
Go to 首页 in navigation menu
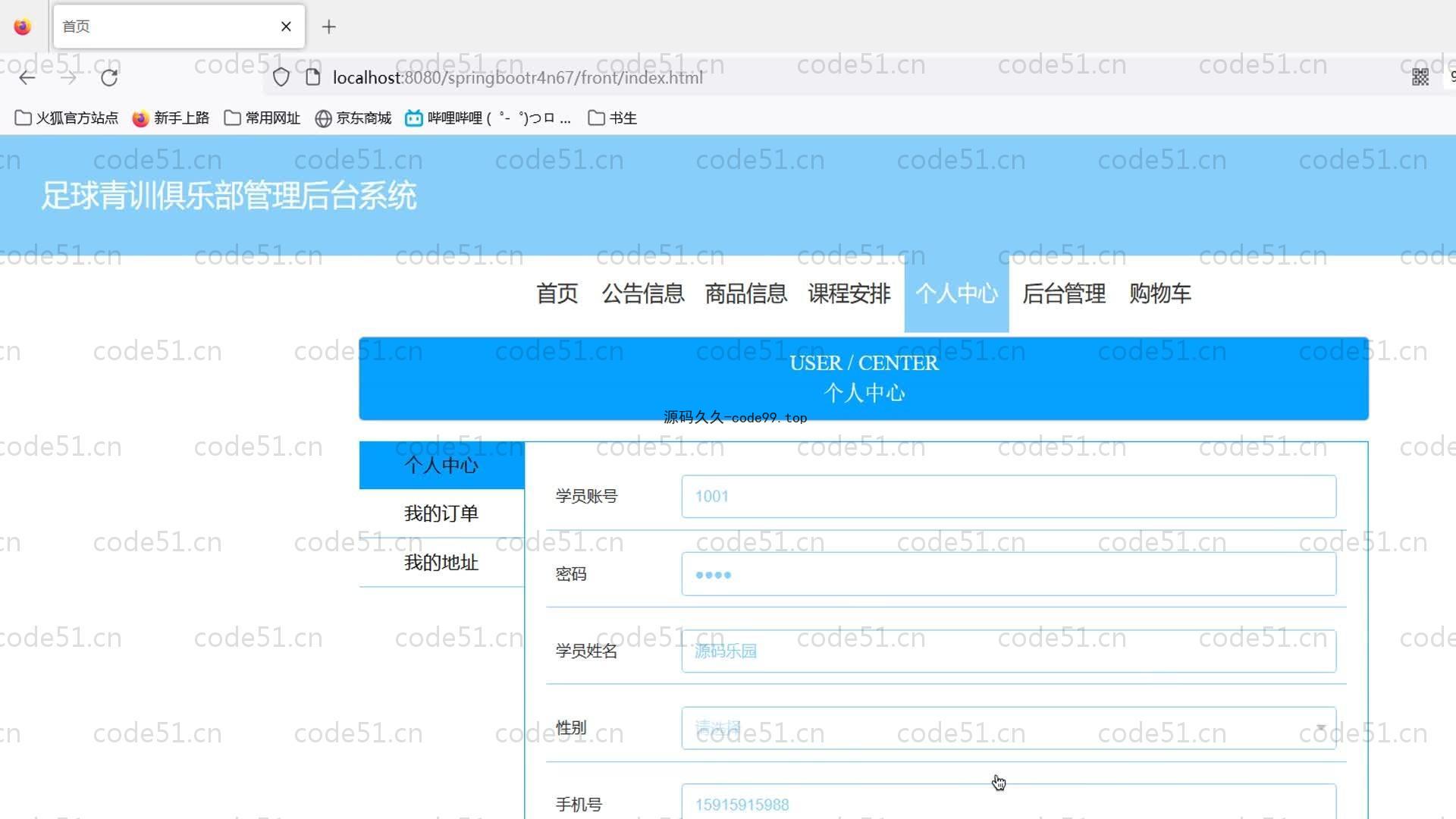[557, 293]
